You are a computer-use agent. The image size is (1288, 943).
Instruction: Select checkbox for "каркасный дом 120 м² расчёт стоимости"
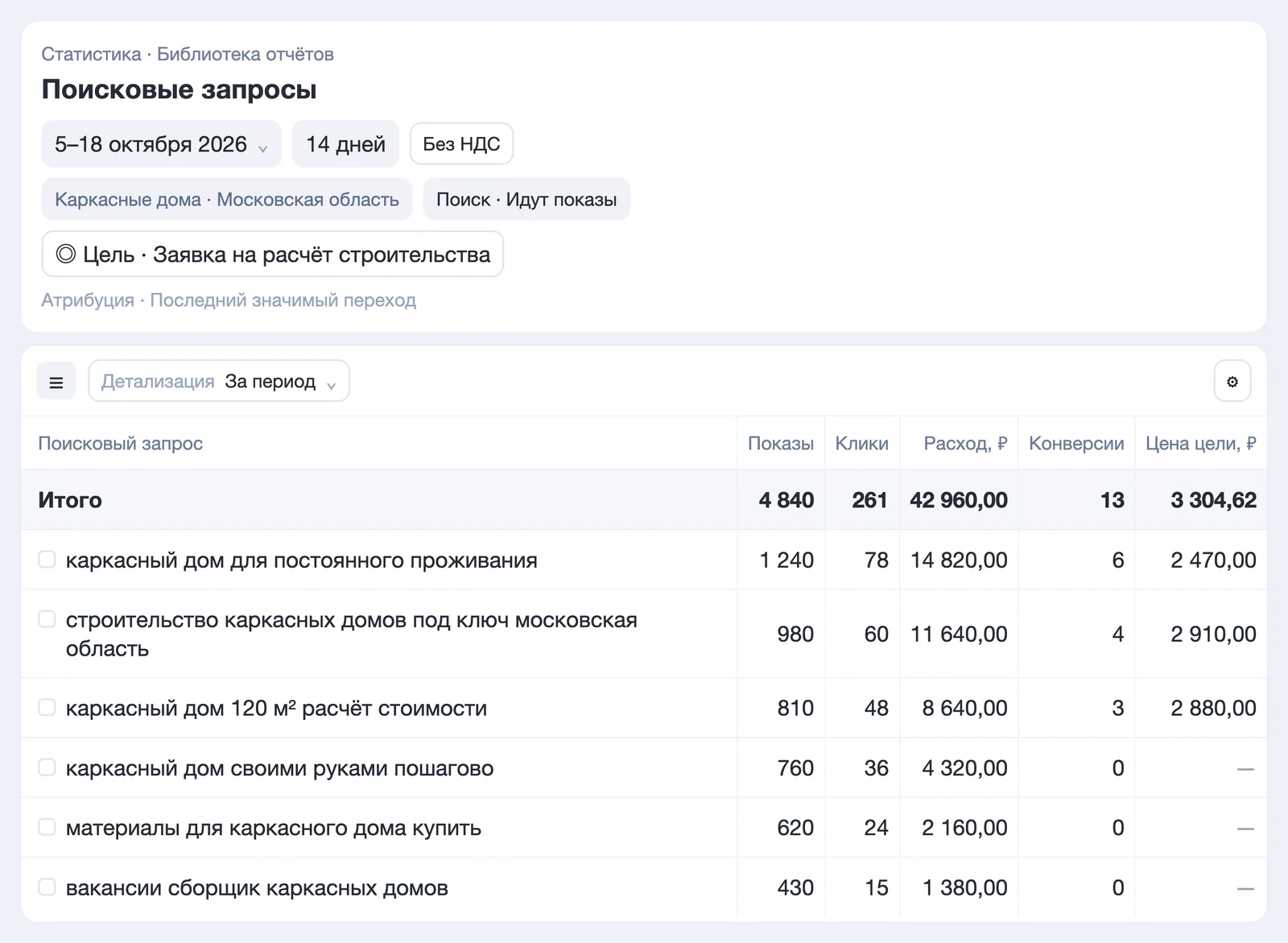[x=47, y=708]
